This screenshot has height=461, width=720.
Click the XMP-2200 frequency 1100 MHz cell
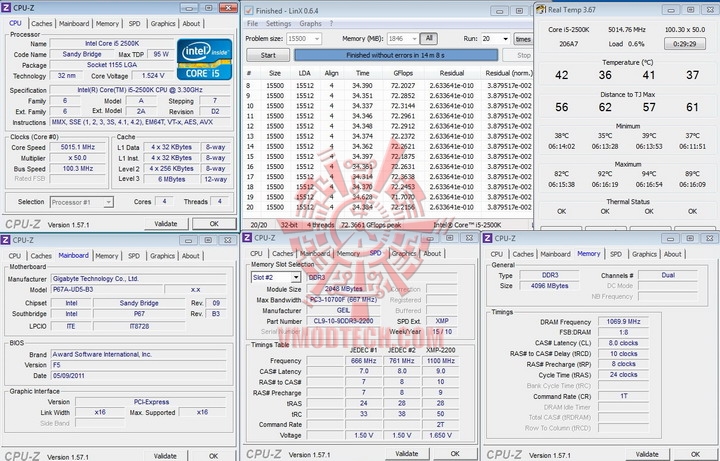pos(440,361)
